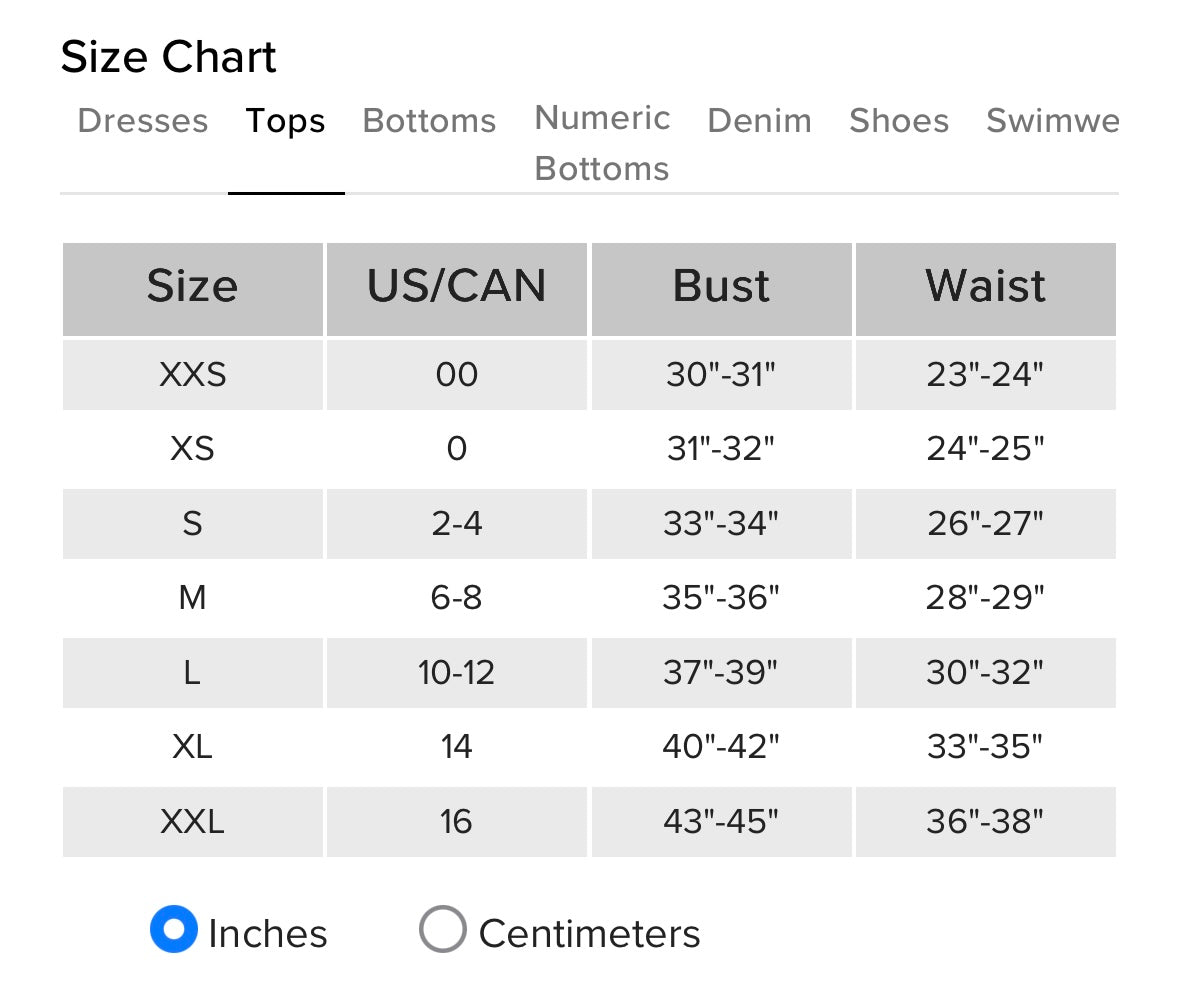
Task: Open the partially visible Swimwear tab
Action: 1053,120
